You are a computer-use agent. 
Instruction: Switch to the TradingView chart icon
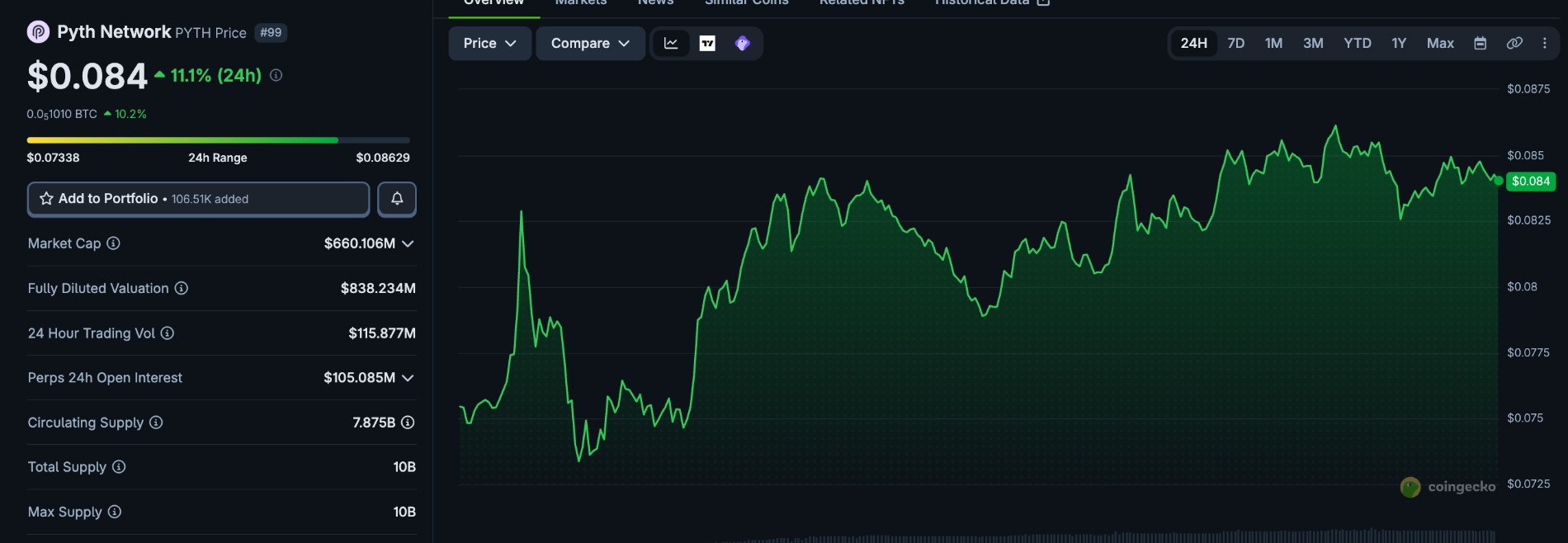point(707,43)
